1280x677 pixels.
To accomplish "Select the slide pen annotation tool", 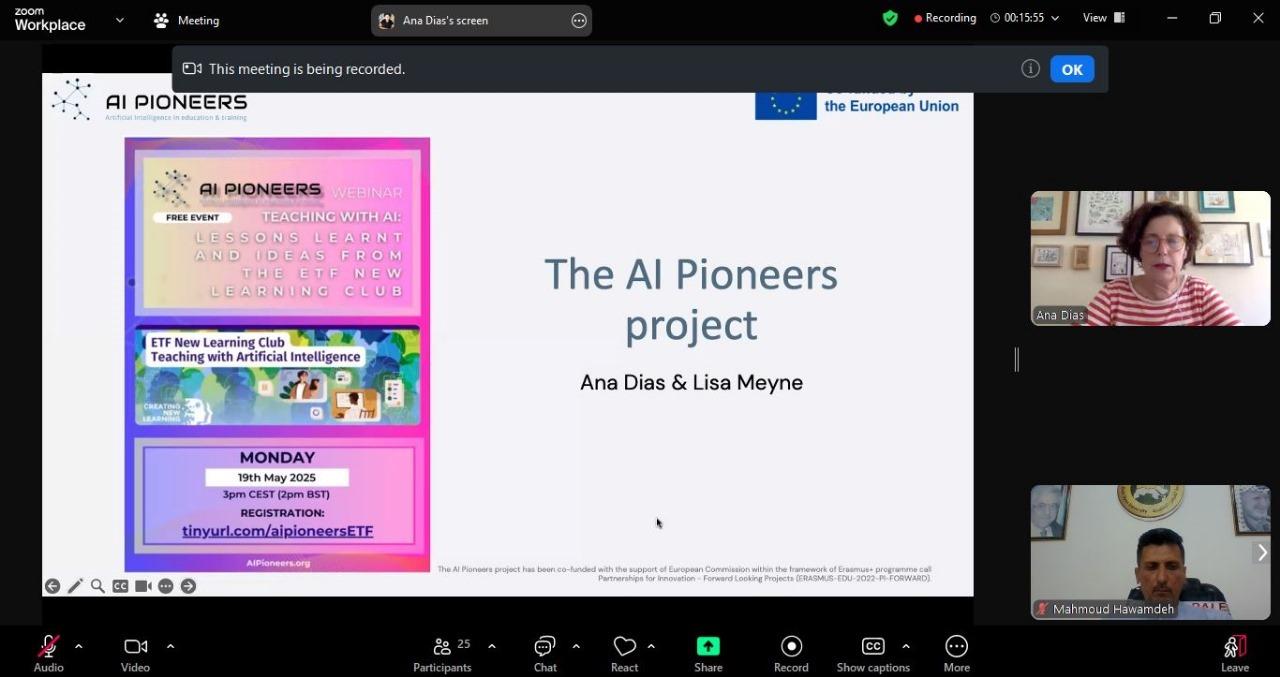I will coord(75,586).
